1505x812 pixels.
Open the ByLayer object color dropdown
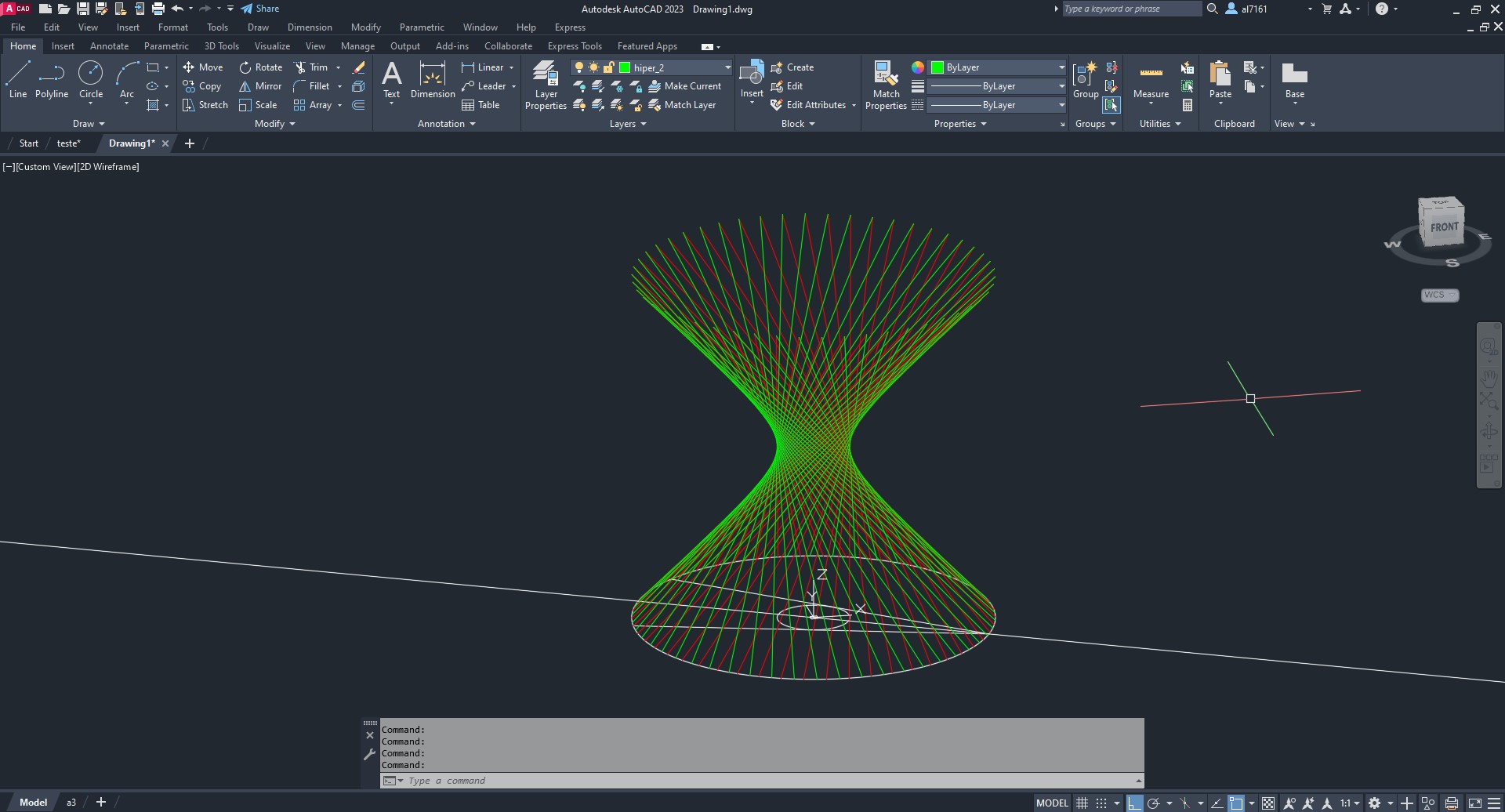click(1061, 67)
